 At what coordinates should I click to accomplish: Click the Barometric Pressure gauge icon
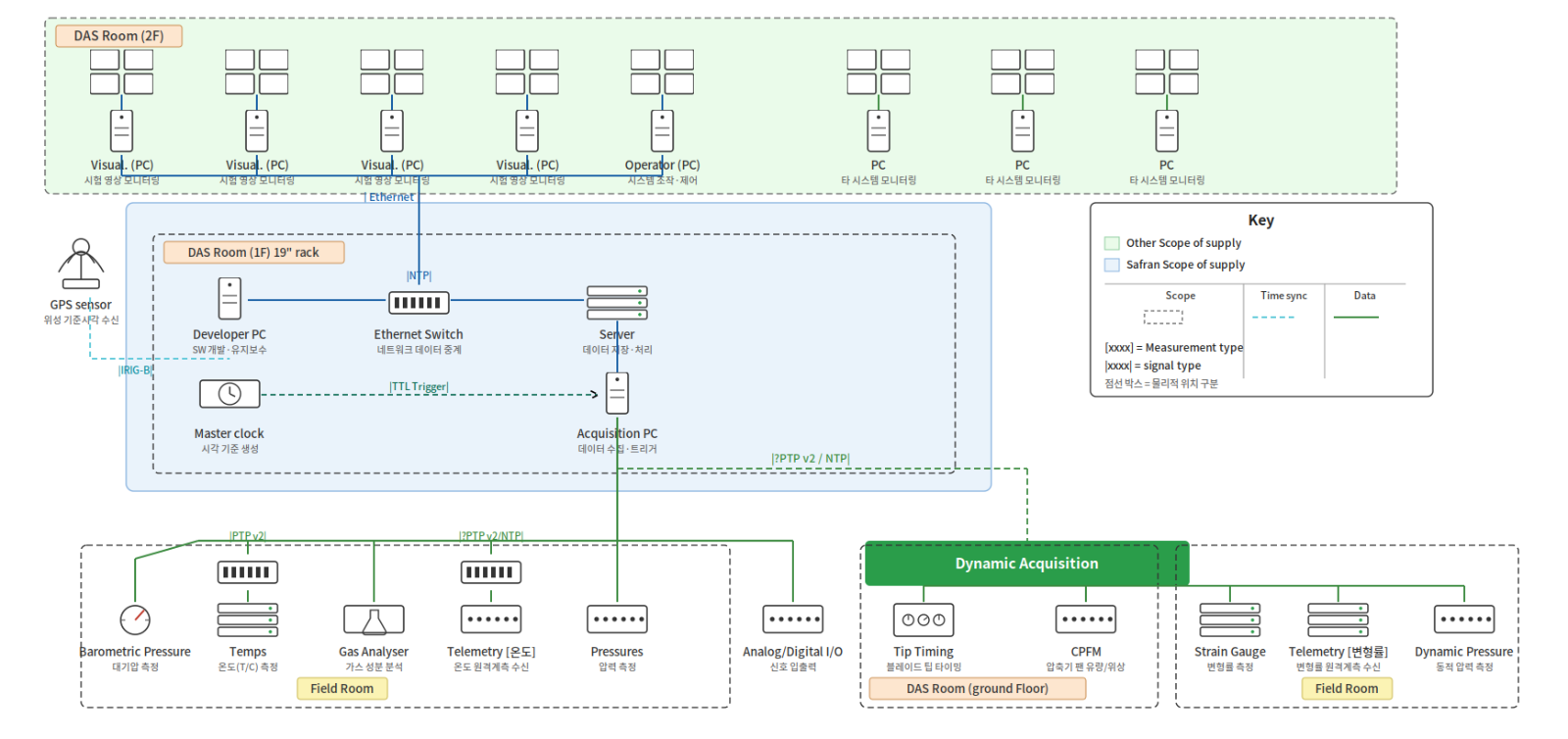coord(135,619)
